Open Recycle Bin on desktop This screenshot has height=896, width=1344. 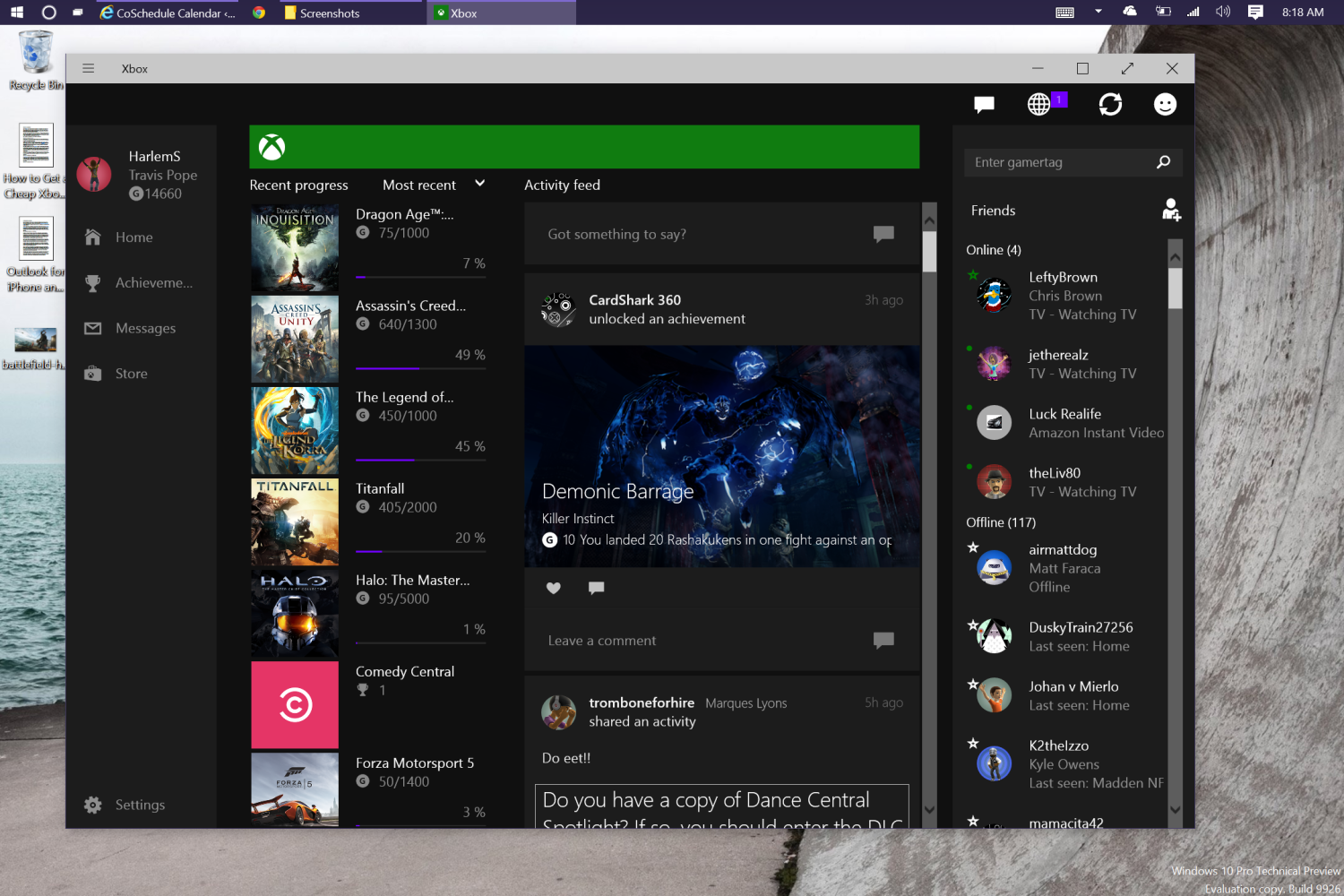pos(36,61)
